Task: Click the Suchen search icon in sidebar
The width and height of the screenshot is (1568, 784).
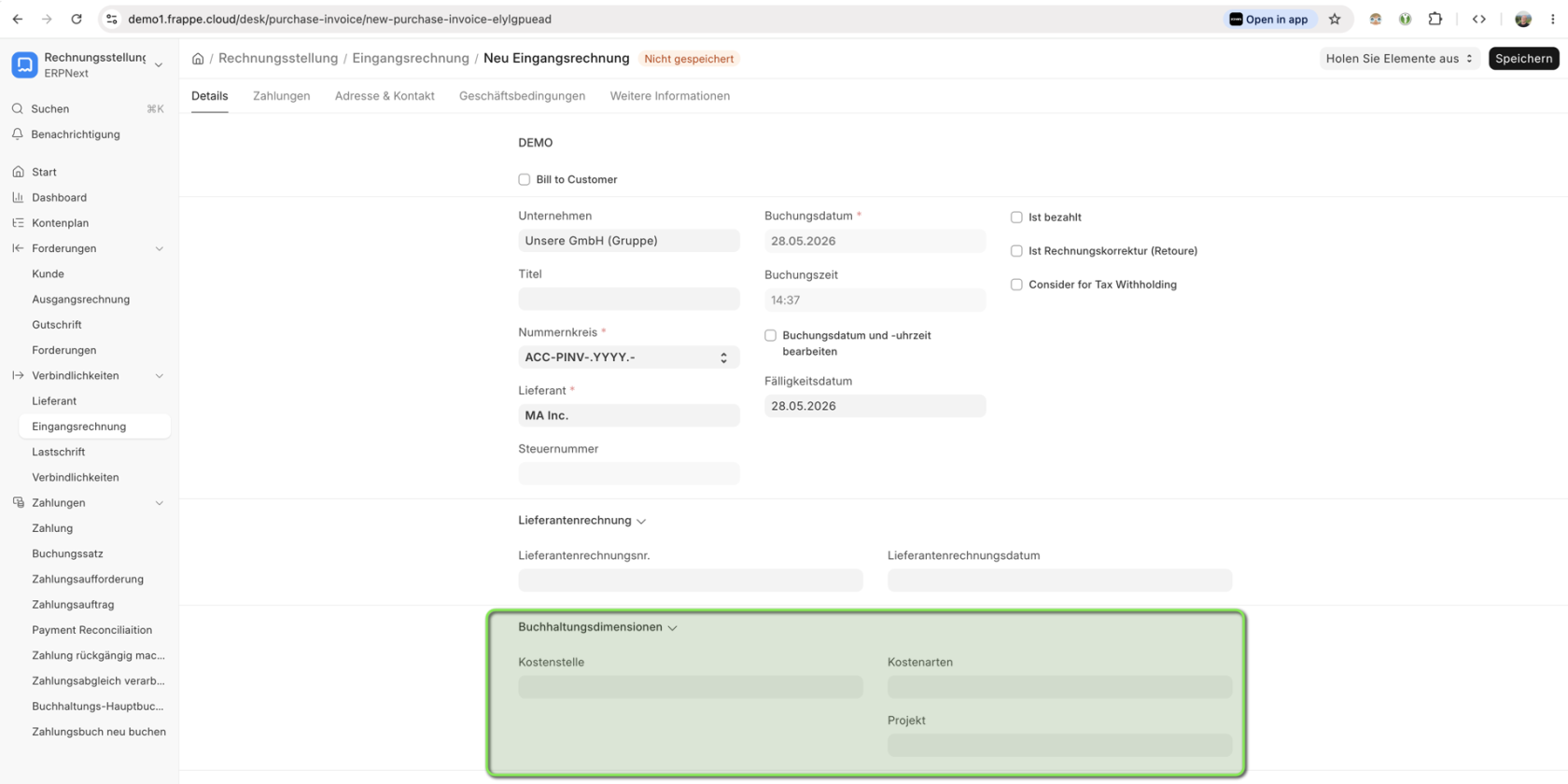Action: [x=18, y=109]
